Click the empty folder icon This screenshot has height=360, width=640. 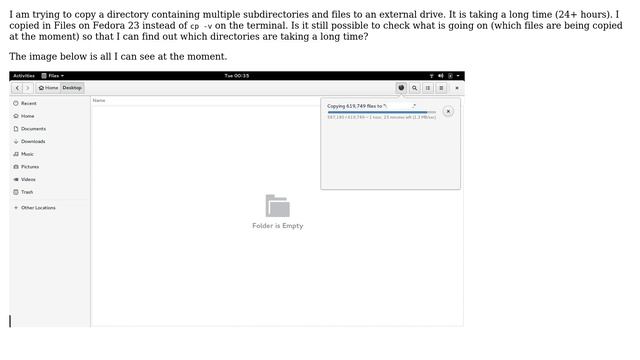pos(278,206)
